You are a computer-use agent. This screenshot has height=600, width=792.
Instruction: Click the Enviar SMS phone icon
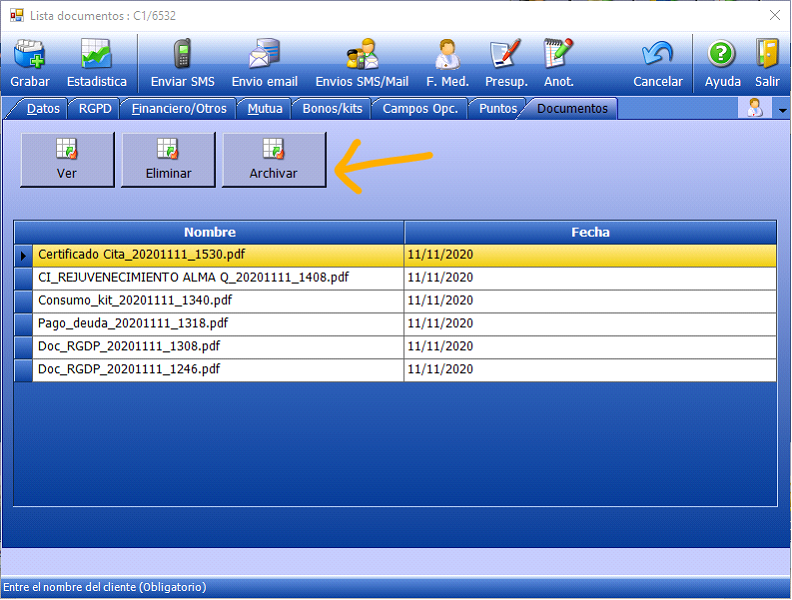tap(182, 55)
